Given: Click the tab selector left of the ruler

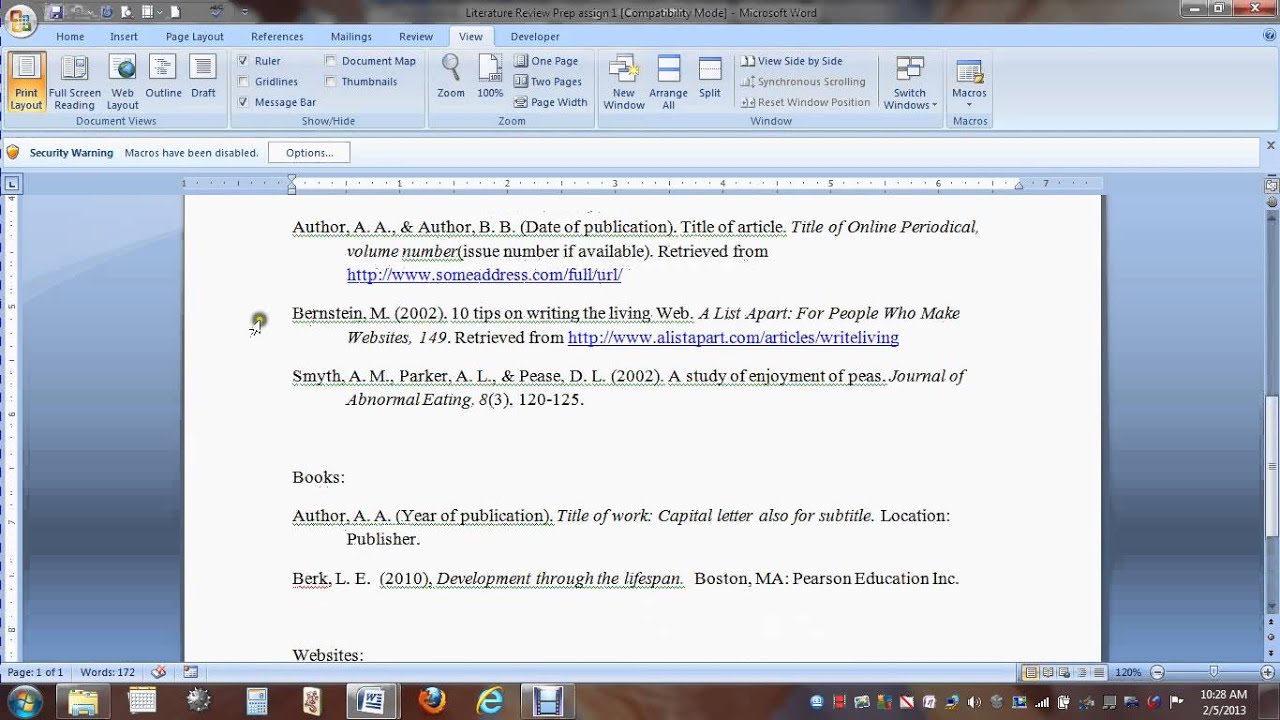Looking at the screenshot, I should (11, 184).
